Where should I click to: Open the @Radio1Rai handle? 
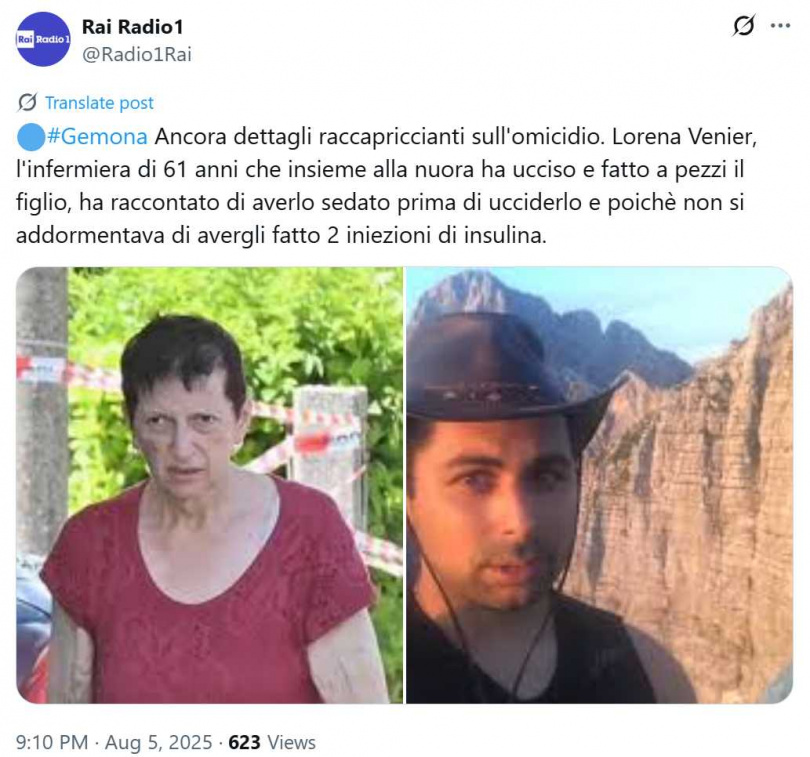(x=137, y=54)
